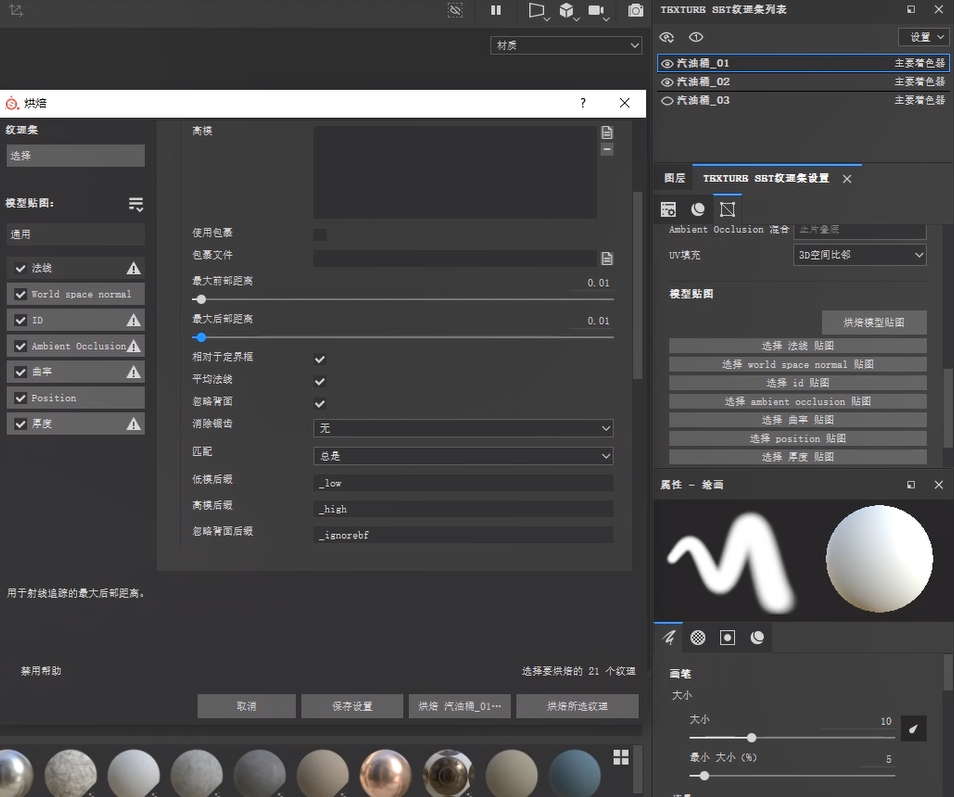Click the 取消 button
This screenshot has width=954, height=797.
click(246, 706)
